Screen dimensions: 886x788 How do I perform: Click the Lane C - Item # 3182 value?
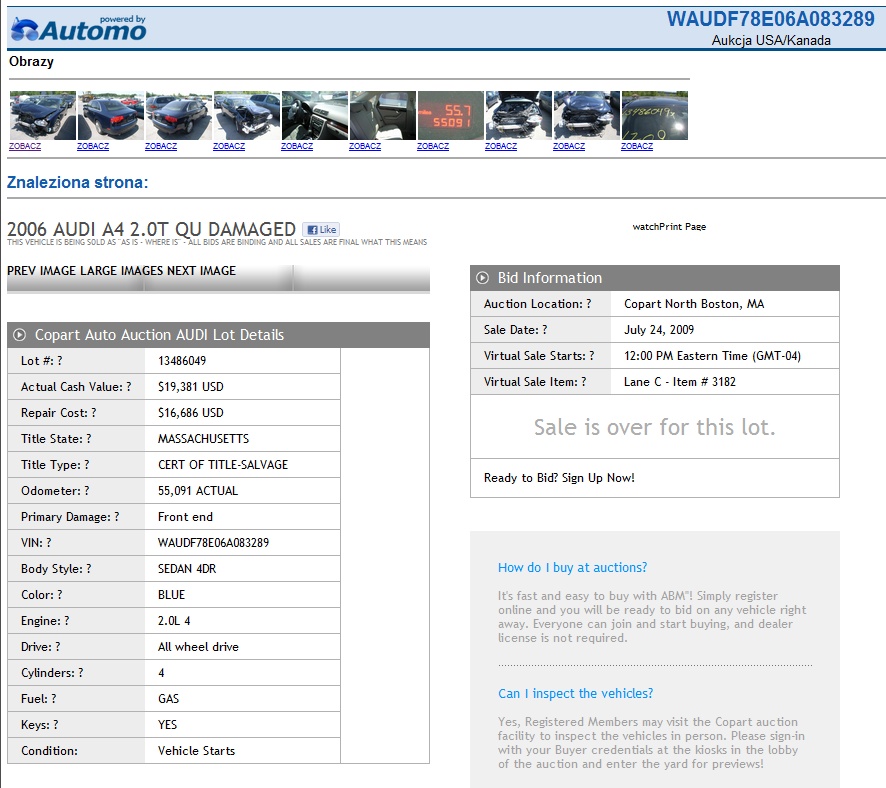coord(680,382)
